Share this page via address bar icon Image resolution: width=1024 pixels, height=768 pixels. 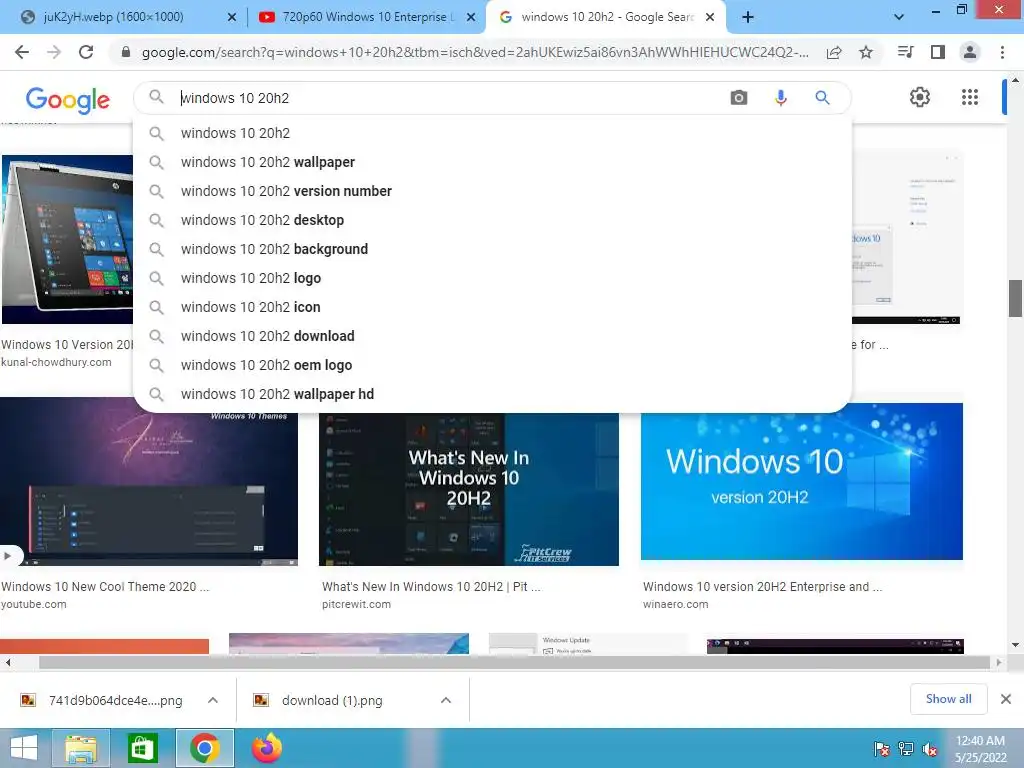[x=834, y=52]
